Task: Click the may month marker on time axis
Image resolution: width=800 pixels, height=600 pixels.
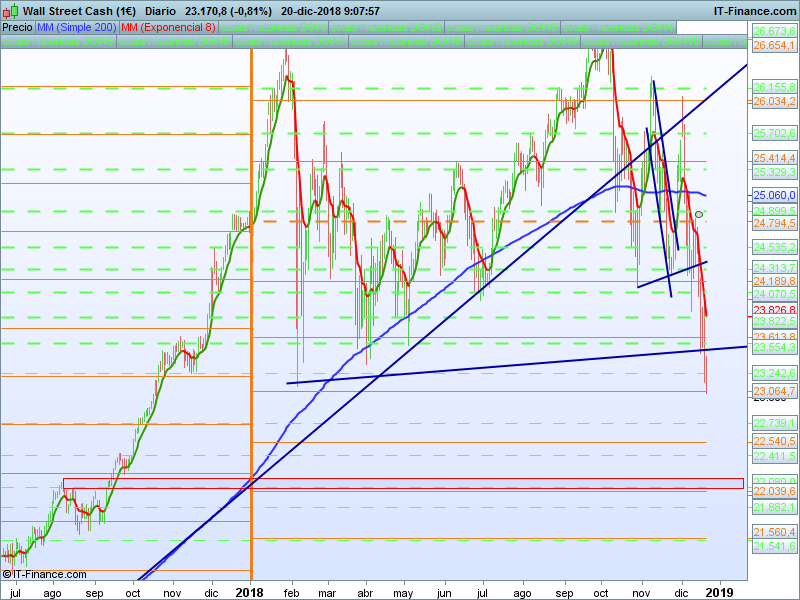Action: click(x=403, y=593)
